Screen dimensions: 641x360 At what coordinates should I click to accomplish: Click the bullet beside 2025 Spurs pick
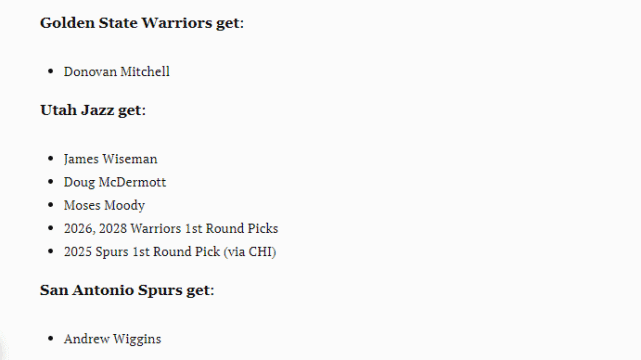(51, 251)
